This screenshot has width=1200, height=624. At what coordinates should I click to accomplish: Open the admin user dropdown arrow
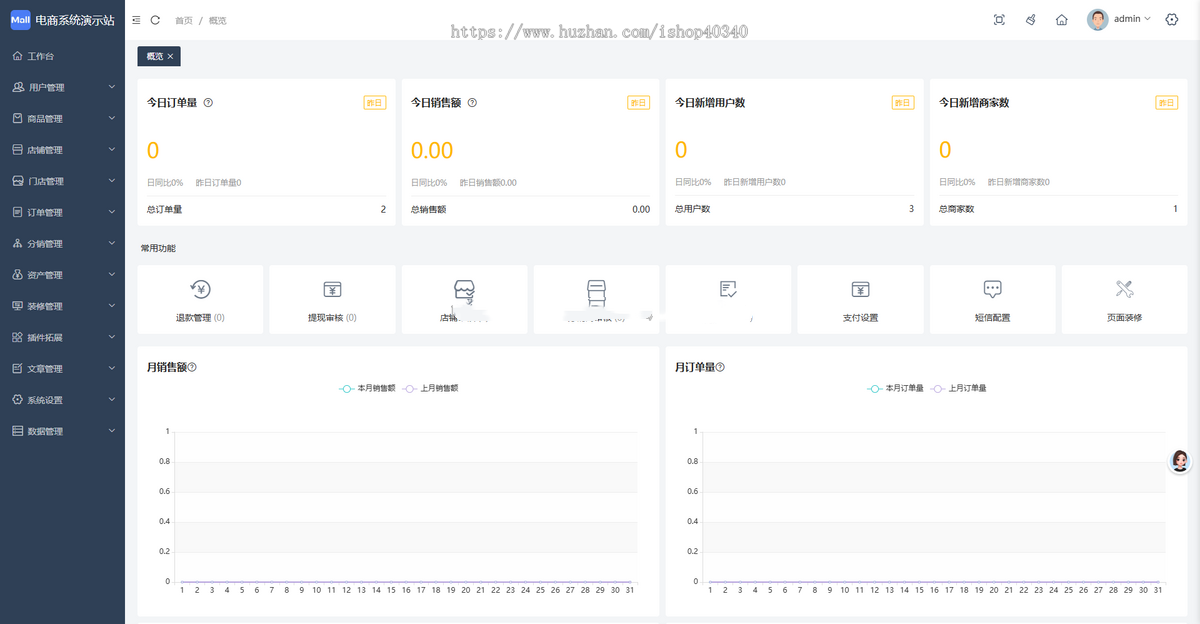click(1147, 19)
